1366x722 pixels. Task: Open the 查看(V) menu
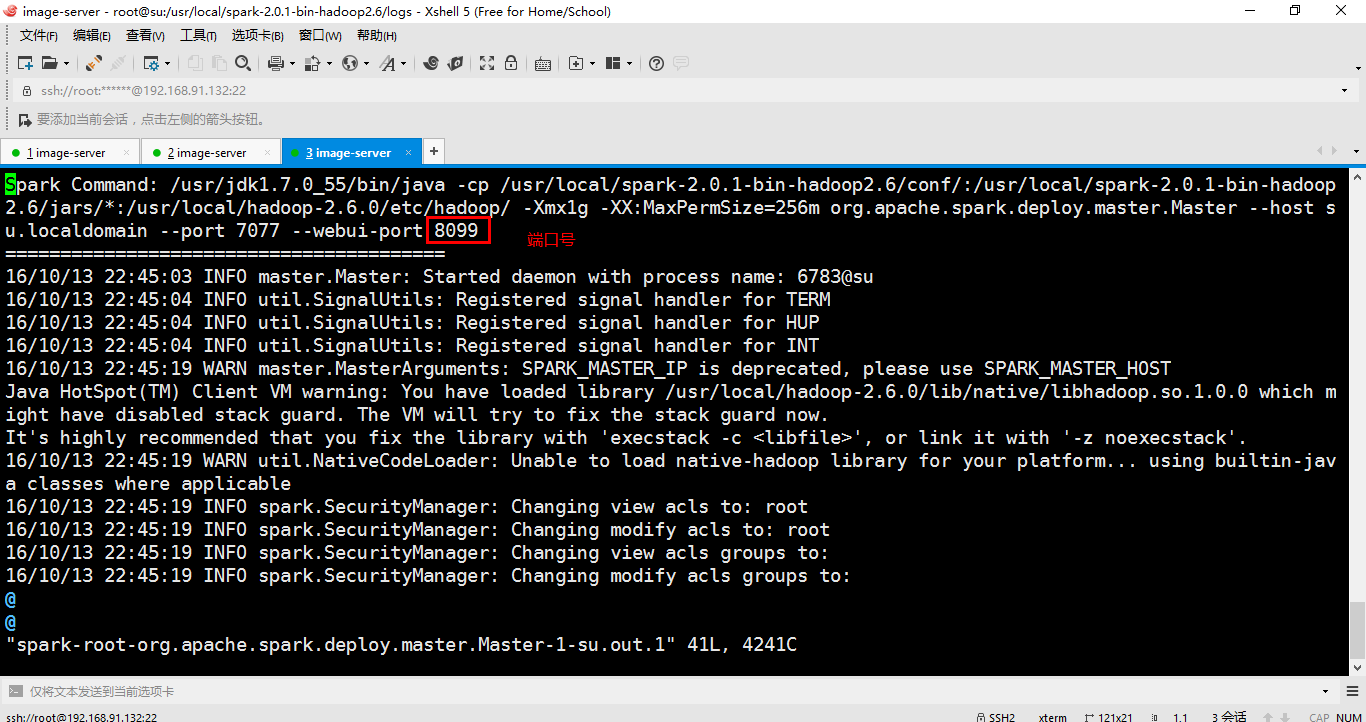[145, 36]
